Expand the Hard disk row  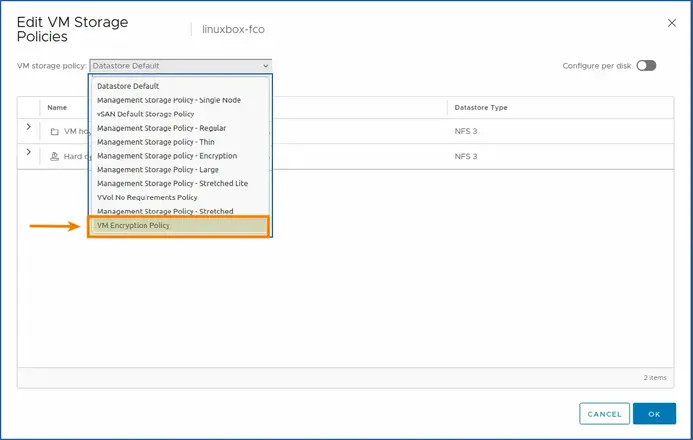[x=29, y=154]
